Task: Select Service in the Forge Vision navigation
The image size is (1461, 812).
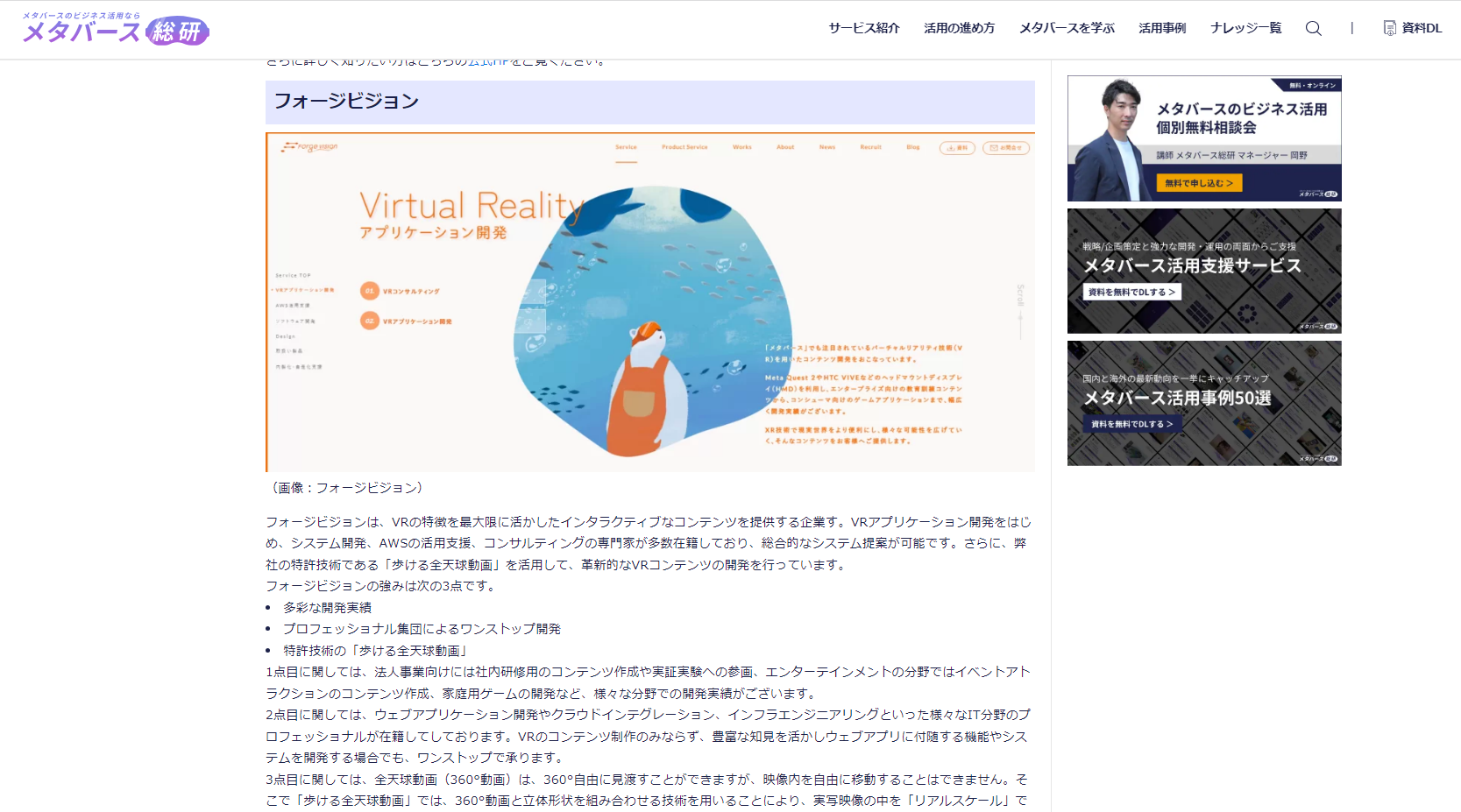Action: pyautogui.click(x=627, y=148)
